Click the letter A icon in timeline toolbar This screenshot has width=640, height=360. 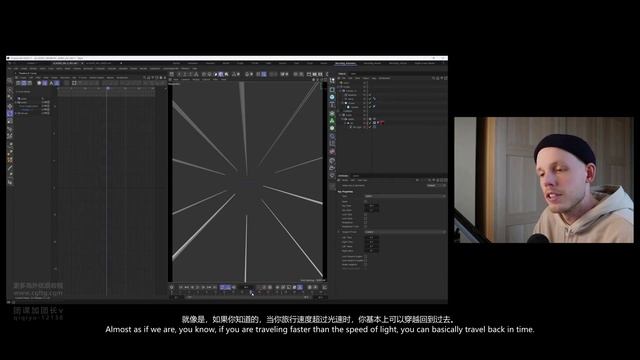point(51,83)
